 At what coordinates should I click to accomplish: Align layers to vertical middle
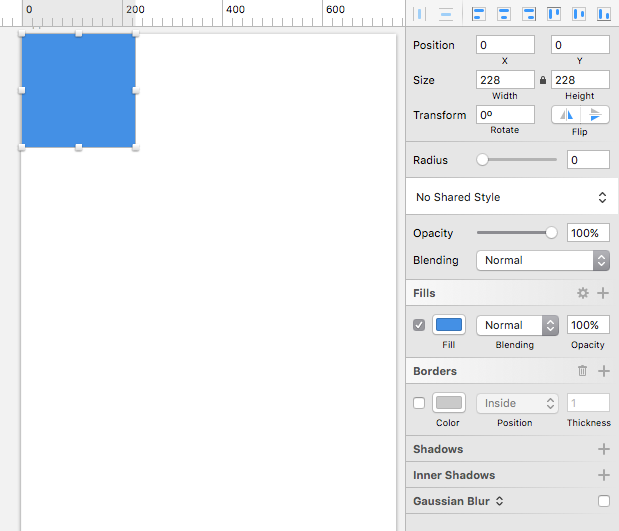[579, 14]
